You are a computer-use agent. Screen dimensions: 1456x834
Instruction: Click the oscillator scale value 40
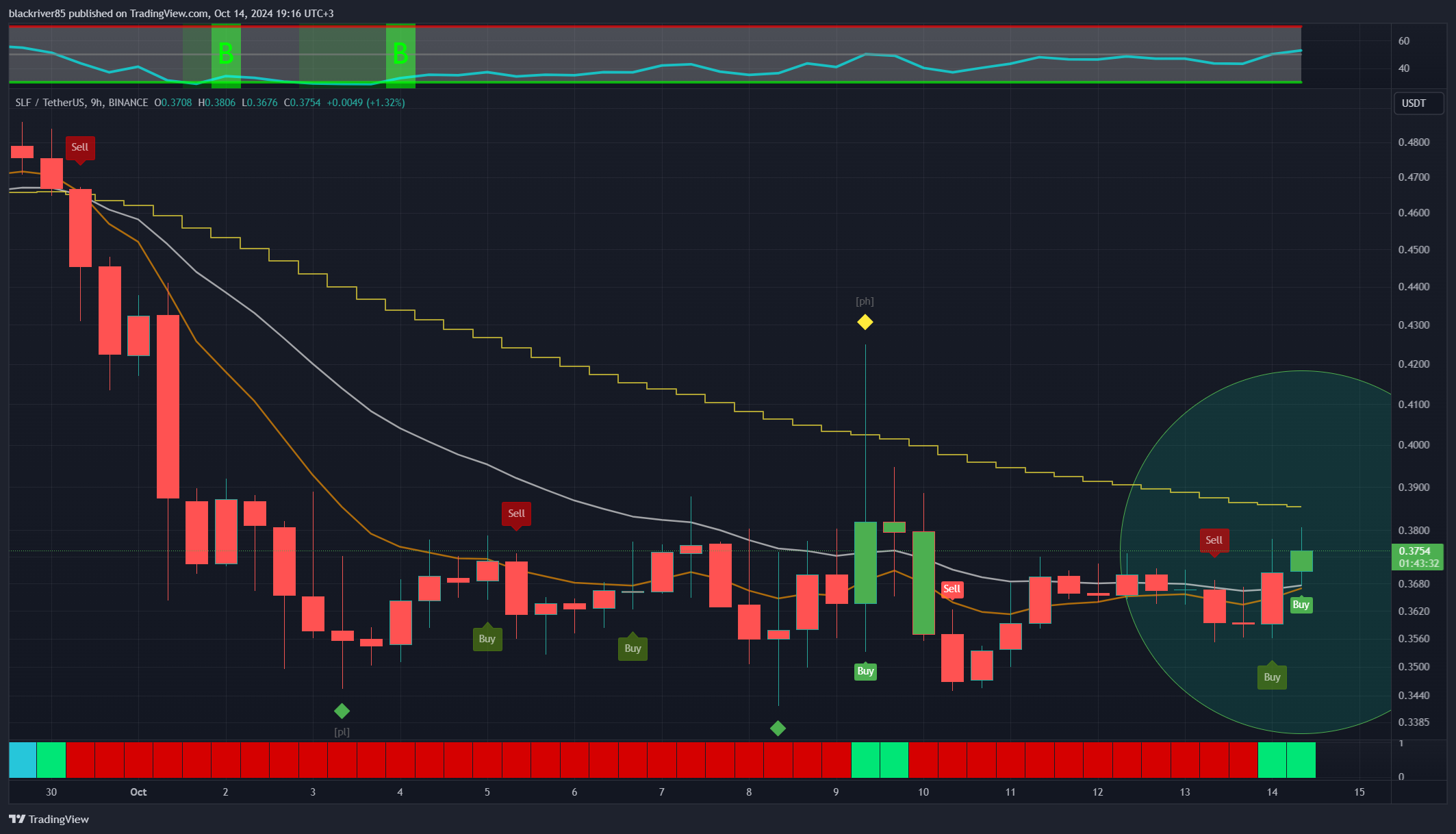[1404, 68]
